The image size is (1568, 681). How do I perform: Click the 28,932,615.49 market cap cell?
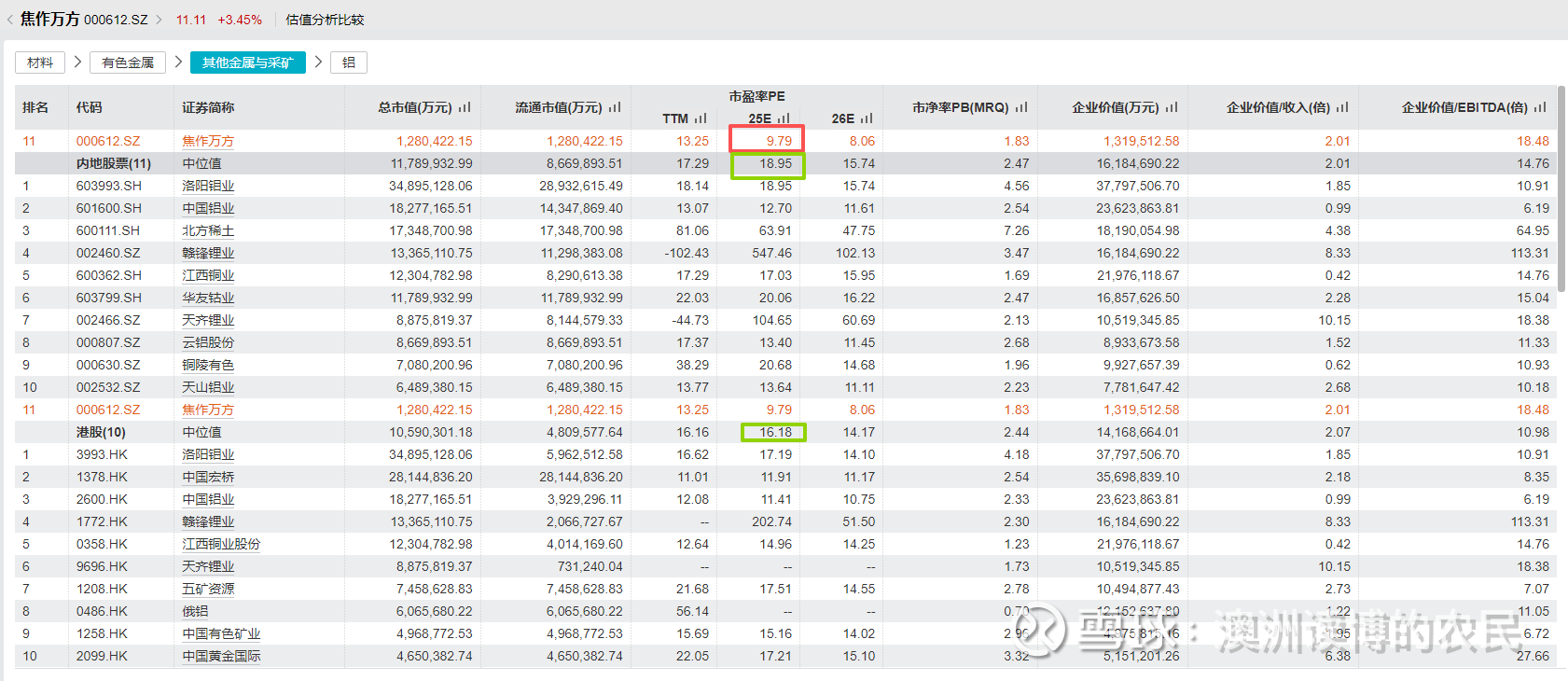pyautogui.click(x=581, y=186)
